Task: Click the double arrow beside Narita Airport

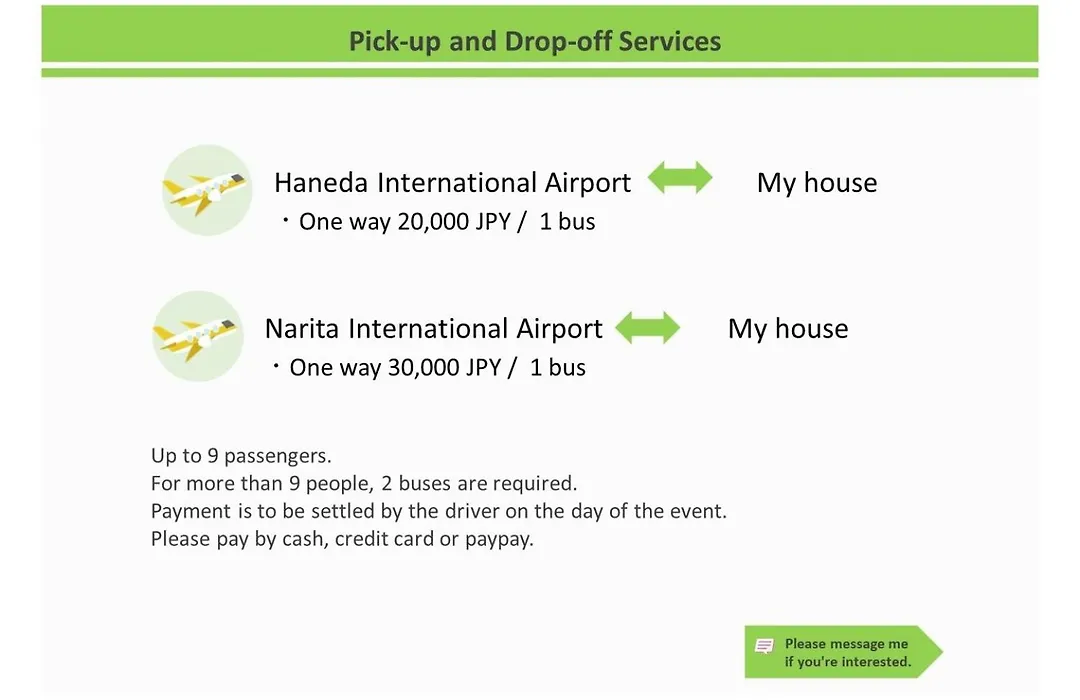Action: coord(647,327)
